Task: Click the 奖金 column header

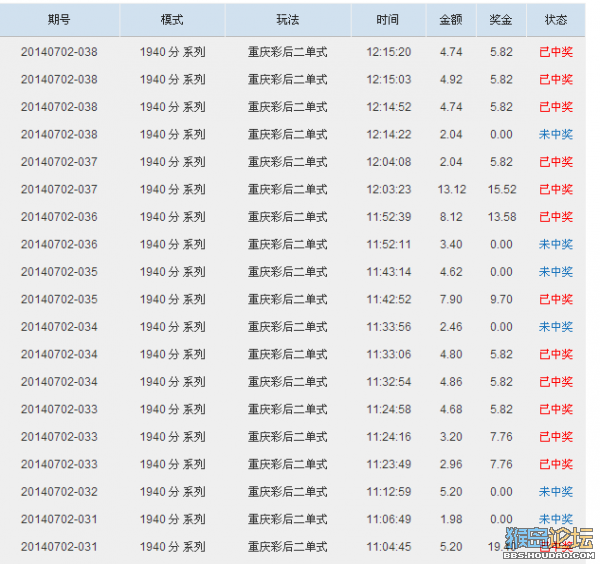Action: (501, 20)
